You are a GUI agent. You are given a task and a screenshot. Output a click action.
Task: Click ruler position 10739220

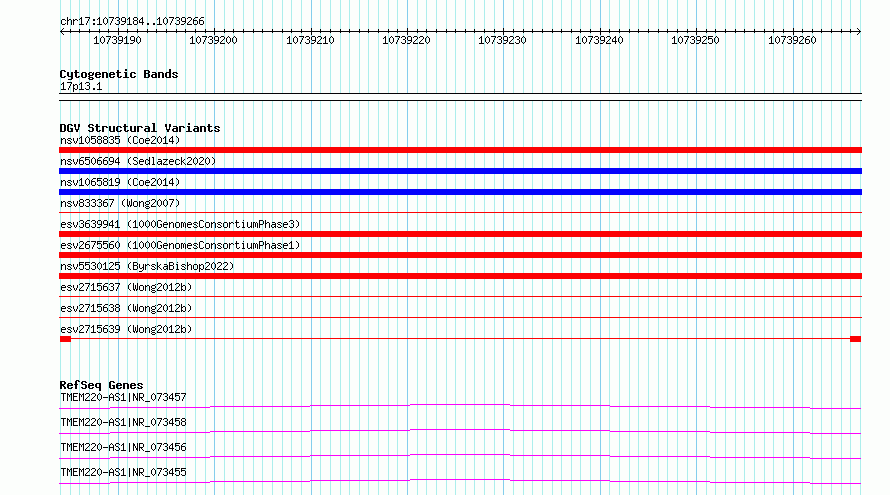tap(406, 40)
